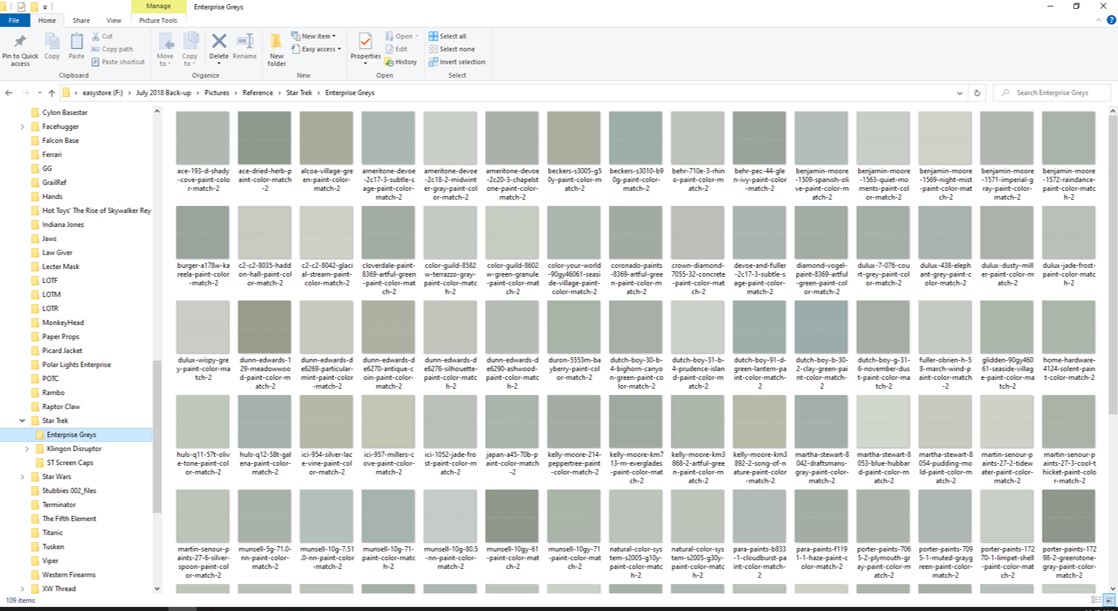Switch to the Share ribbon tab
The width and height of the screenshot is (1118, 611).
click(x=81, y=21)
